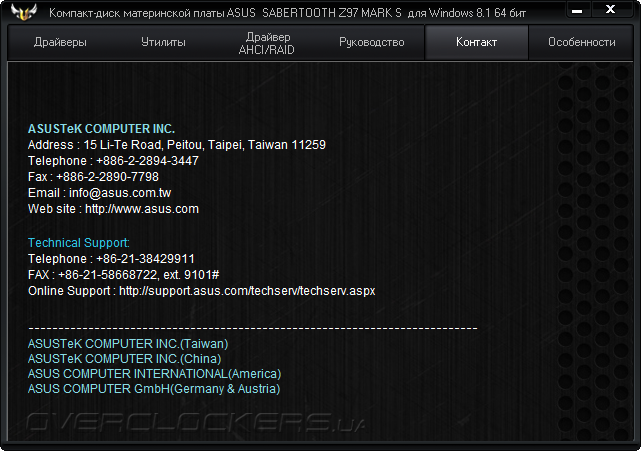Image resolution: width=641 pixels, height=451 pixels.
Task: Click the Li-Te Road address line
Action: (177, 145)
